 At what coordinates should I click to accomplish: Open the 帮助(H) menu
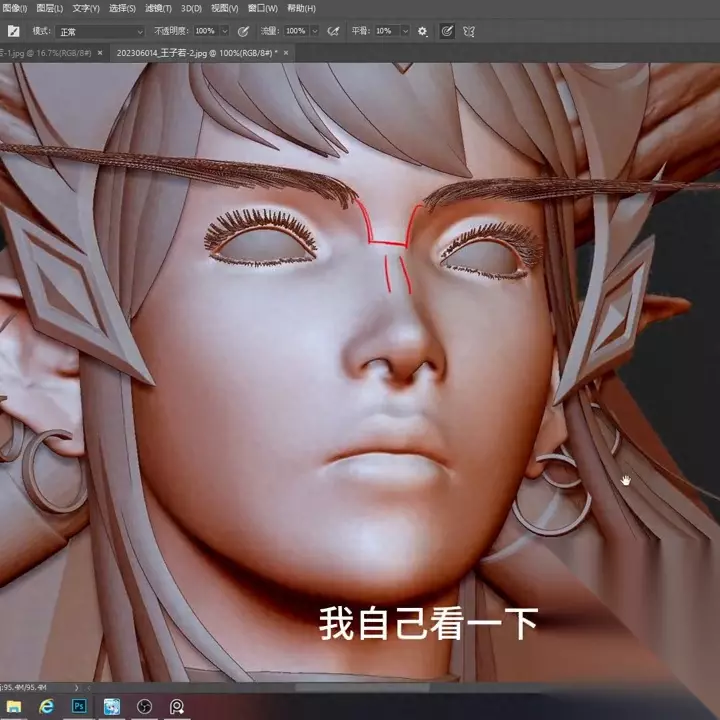pyautogui.click(x=301, y=8)
